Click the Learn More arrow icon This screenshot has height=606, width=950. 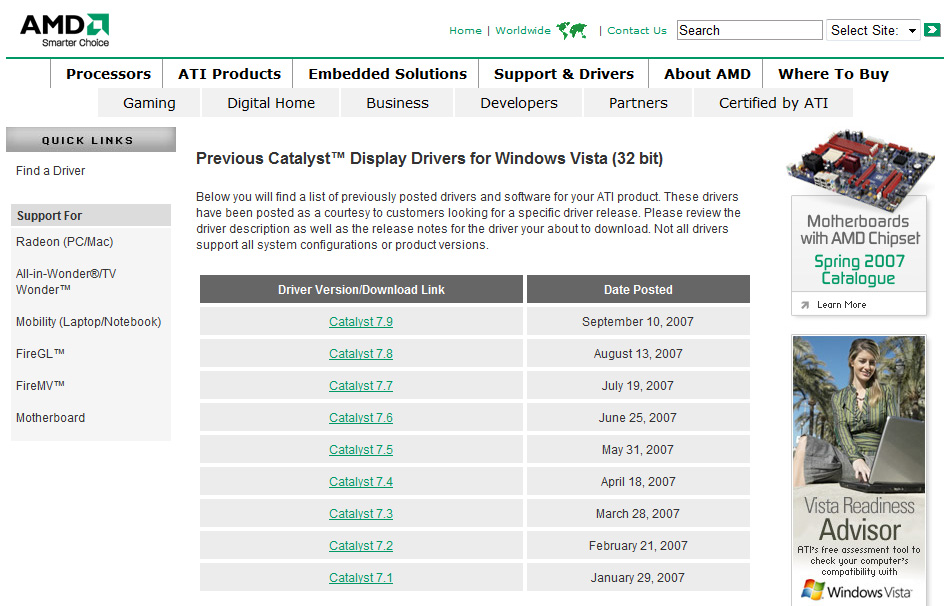[805, 305]
